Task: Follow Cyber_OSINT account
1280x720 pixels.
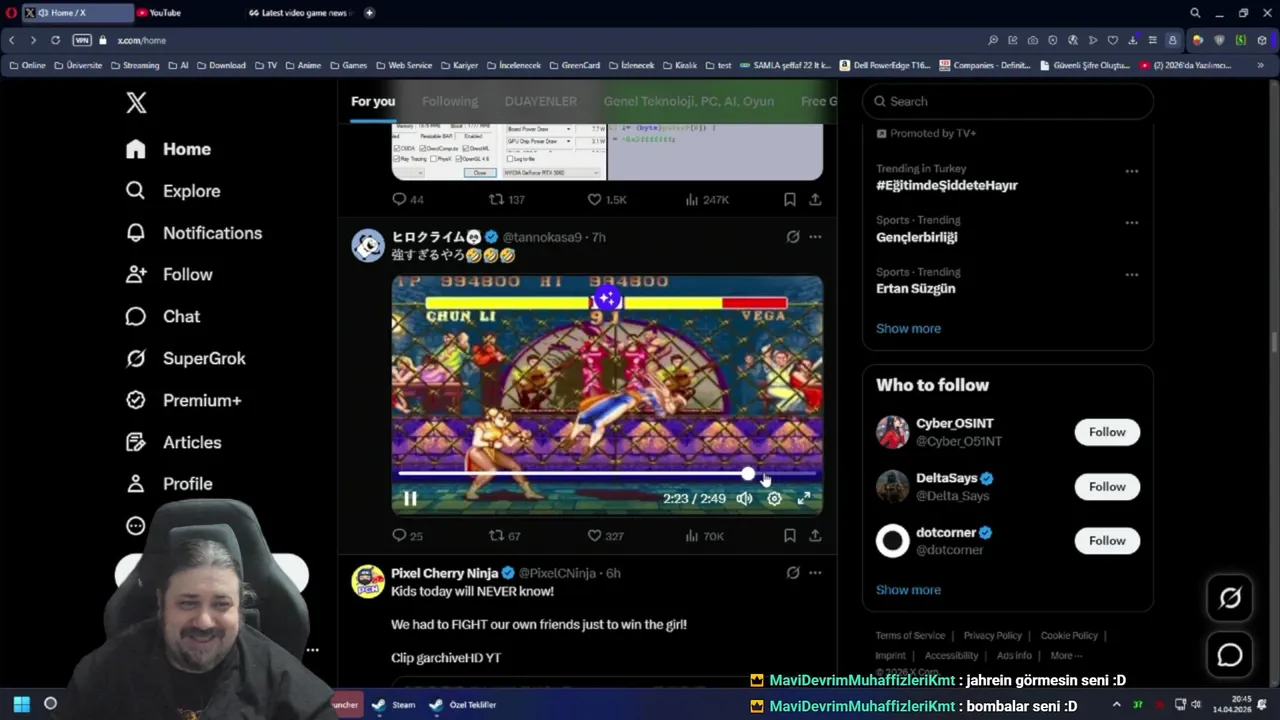Action: (1107, 432)
